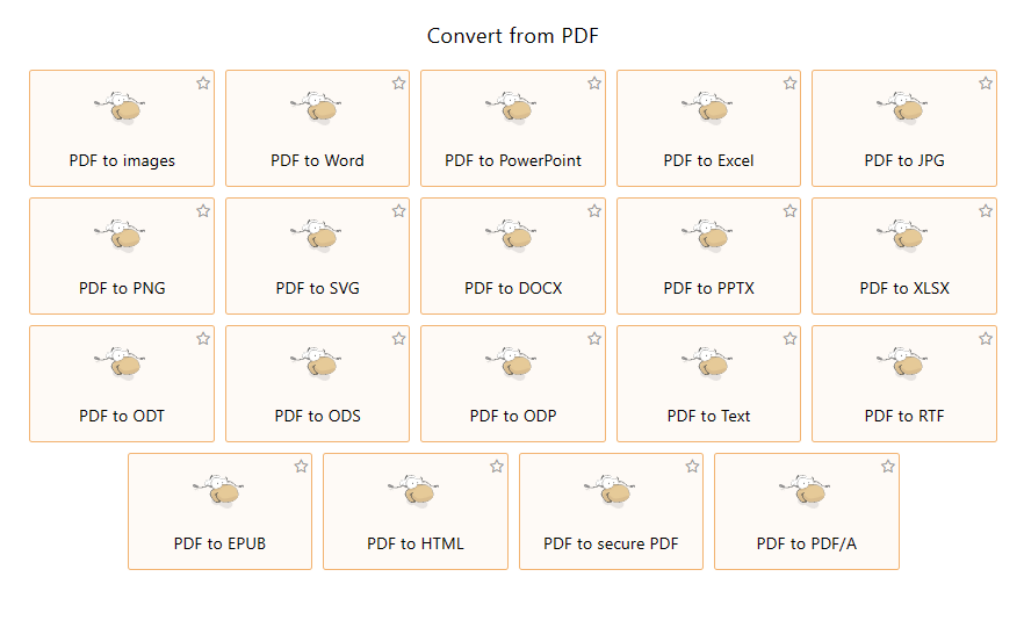
Task: Star the PDF to ODS tile
Action: (399, 339)
